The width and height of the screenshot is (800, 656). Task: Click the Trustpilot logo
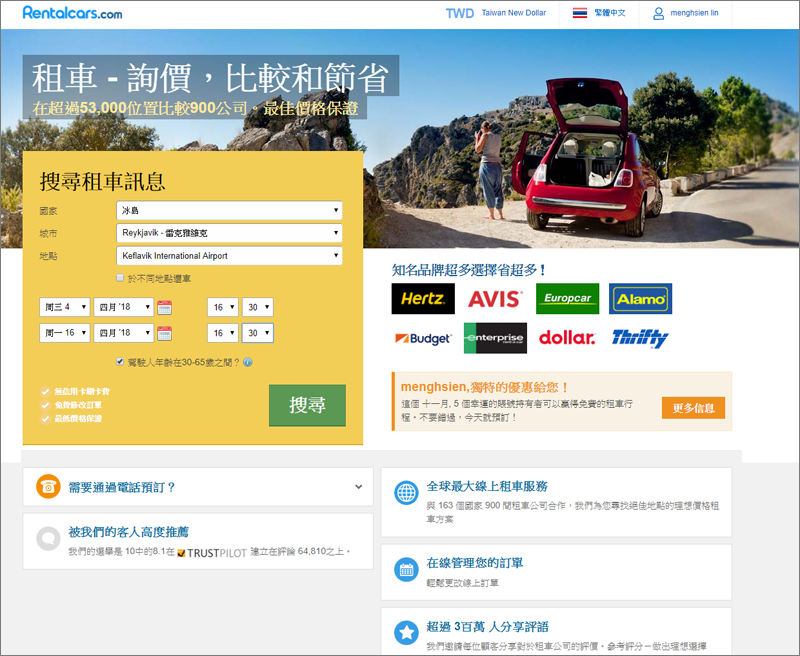(x=212, y=552)
